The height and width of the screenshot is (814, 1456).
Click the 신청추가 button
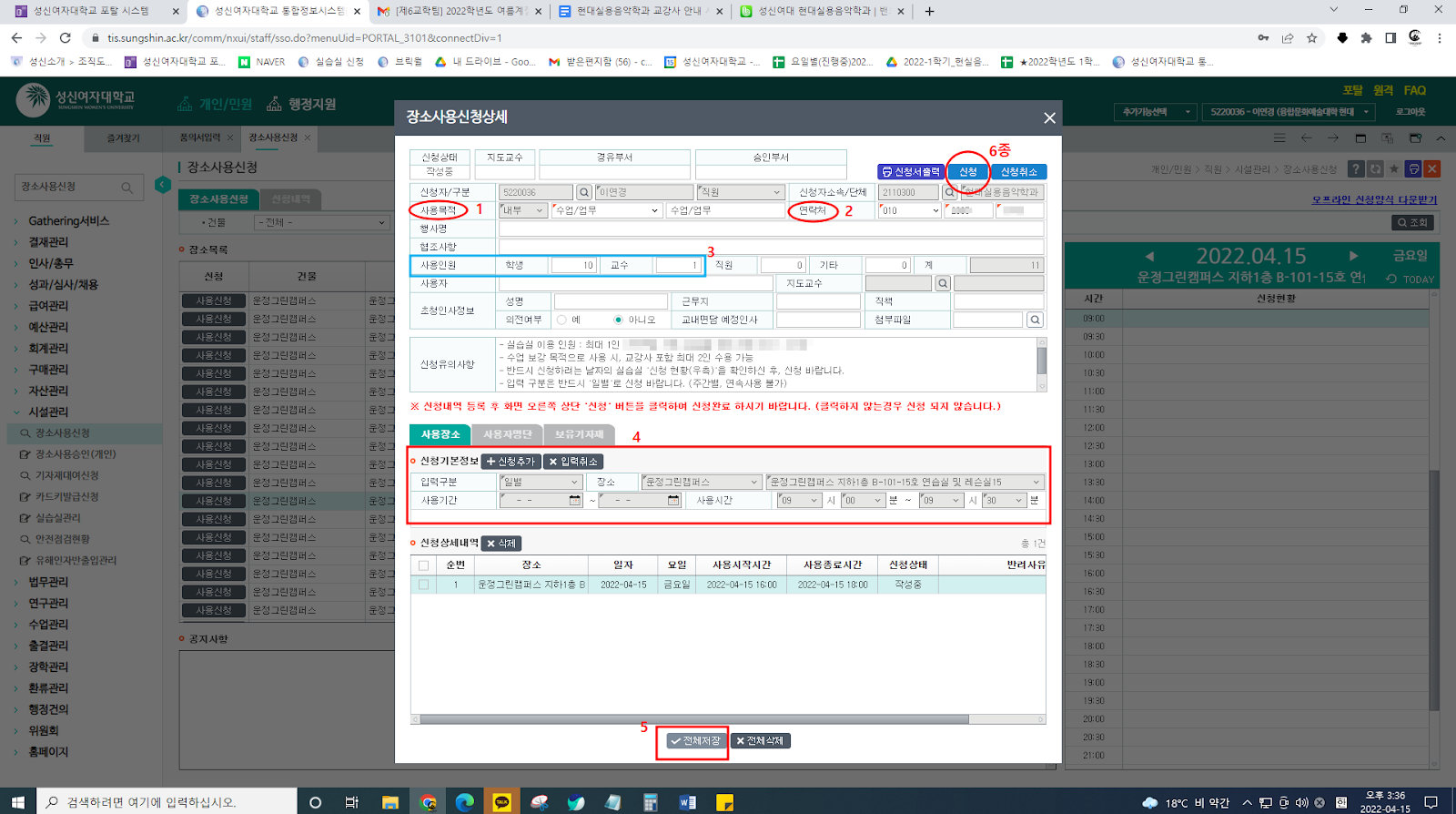(x=511, y=462)
